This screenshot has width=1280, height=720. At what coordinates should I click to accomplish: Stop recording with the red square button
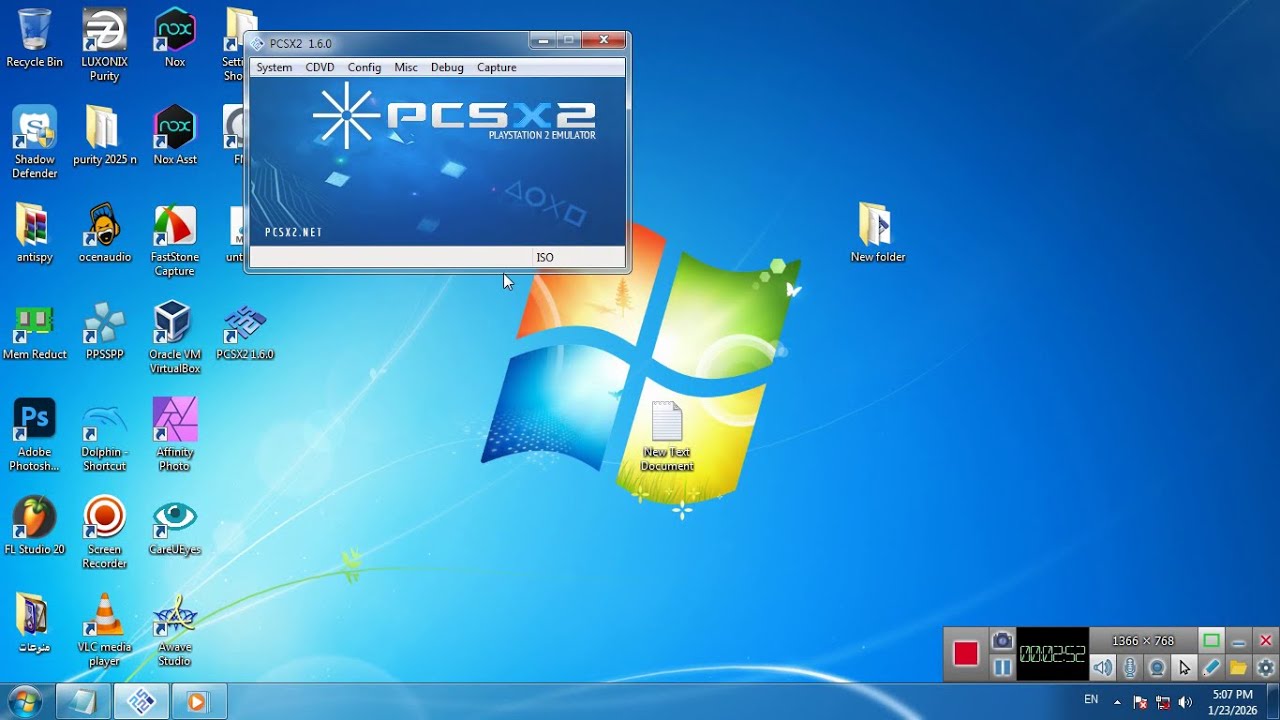[965, 654]
